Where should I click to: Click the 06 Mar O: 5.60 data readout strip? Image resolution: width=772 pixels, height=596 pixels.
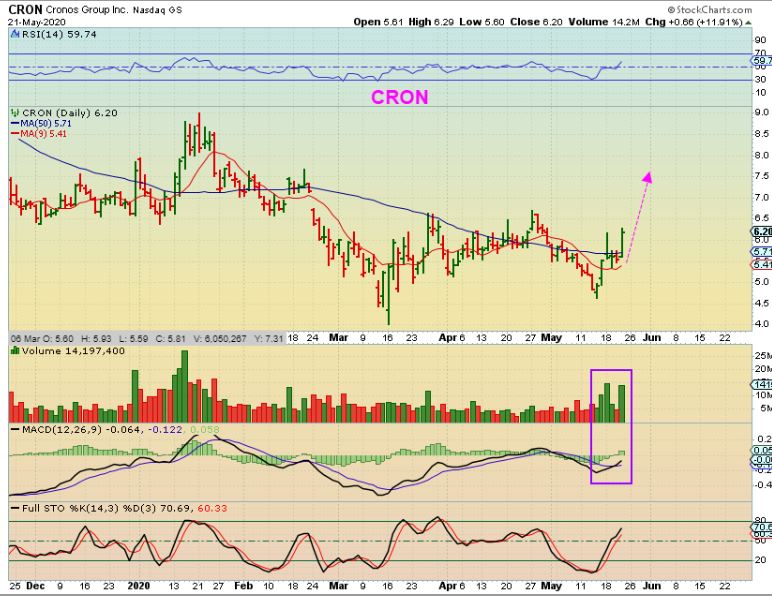point(147,338)
